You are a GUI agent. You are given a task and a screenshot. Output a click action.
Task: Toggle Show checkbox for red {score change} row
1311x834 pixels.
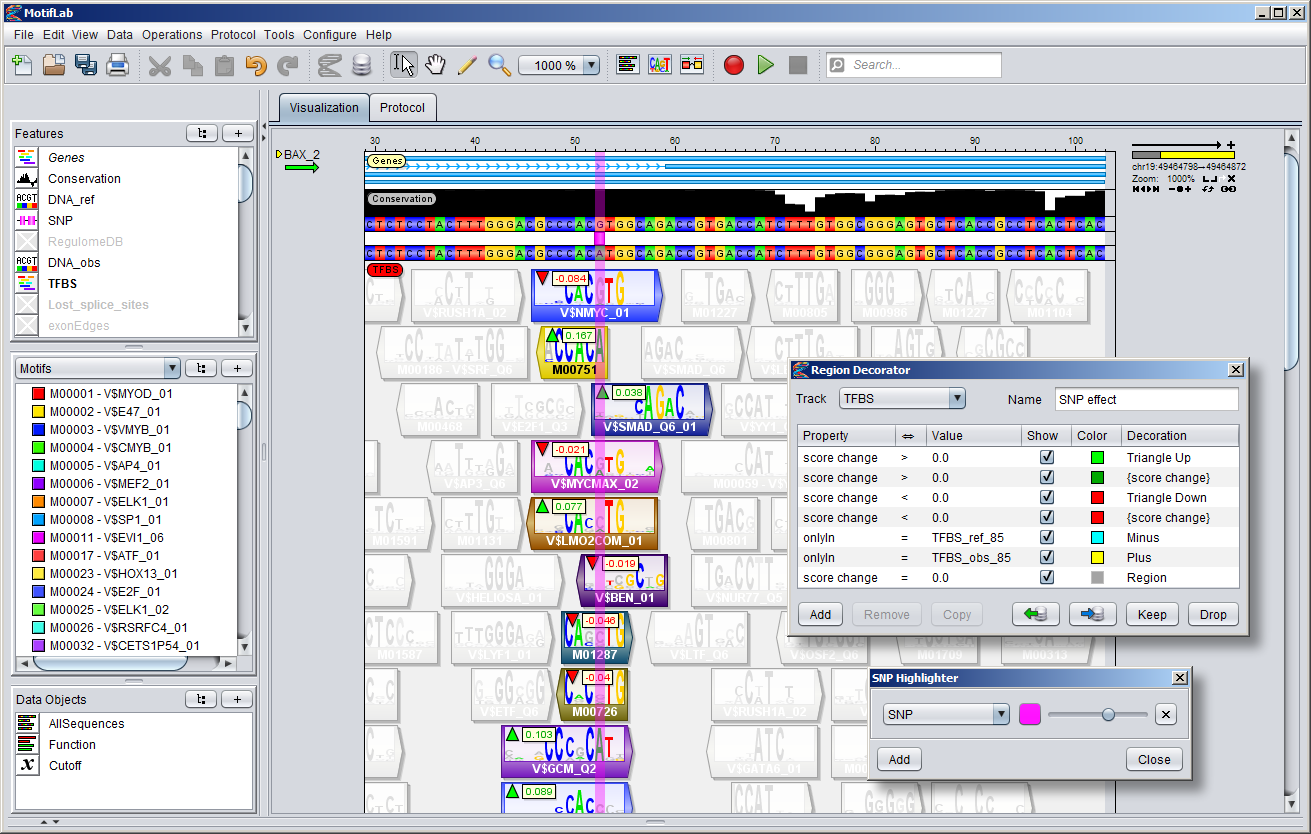[1046, 517]
